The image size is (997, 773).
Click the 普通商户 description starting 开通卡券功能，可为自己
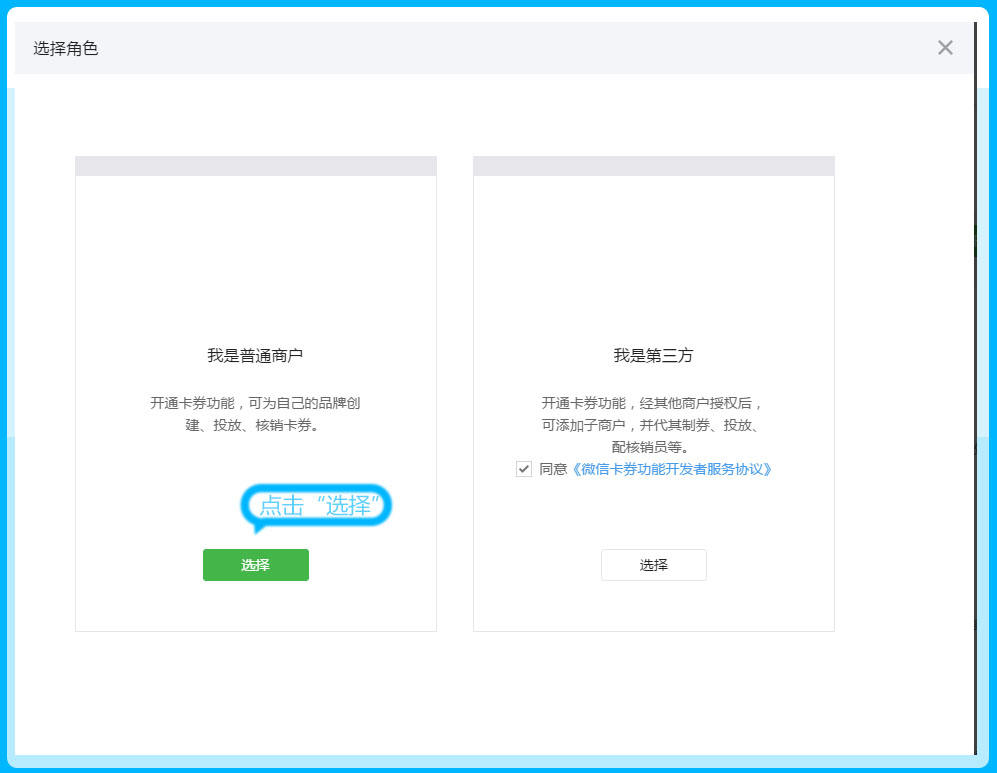pos(255,414)
